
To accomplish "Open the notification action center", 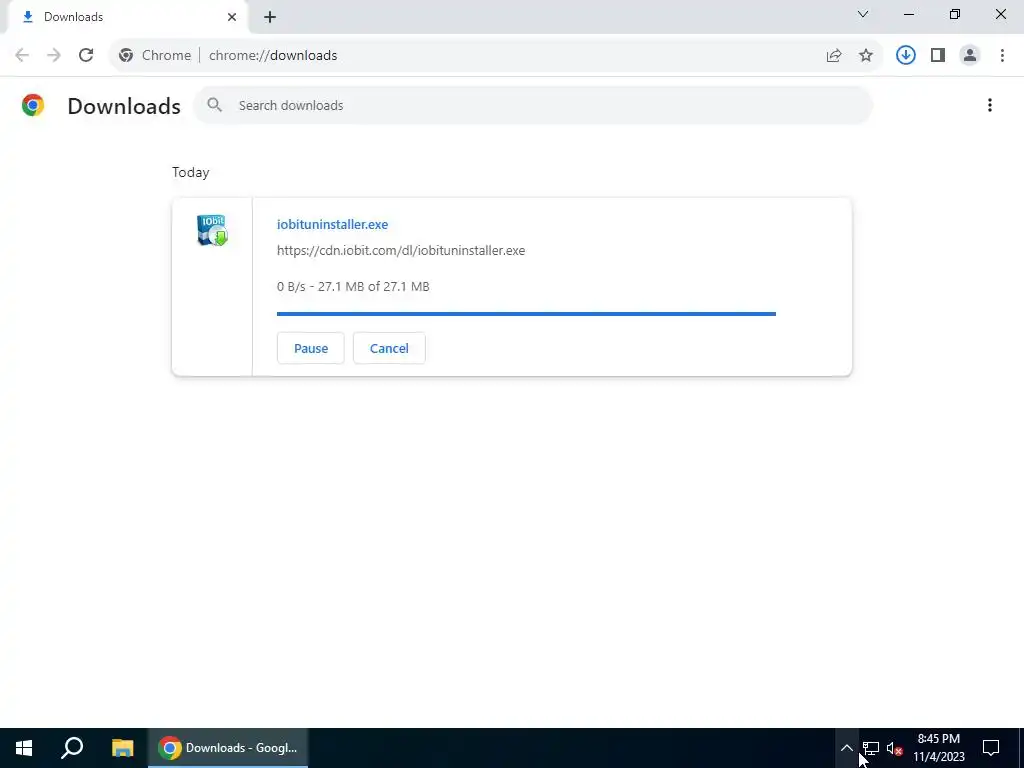I will (x=991, y=748).
